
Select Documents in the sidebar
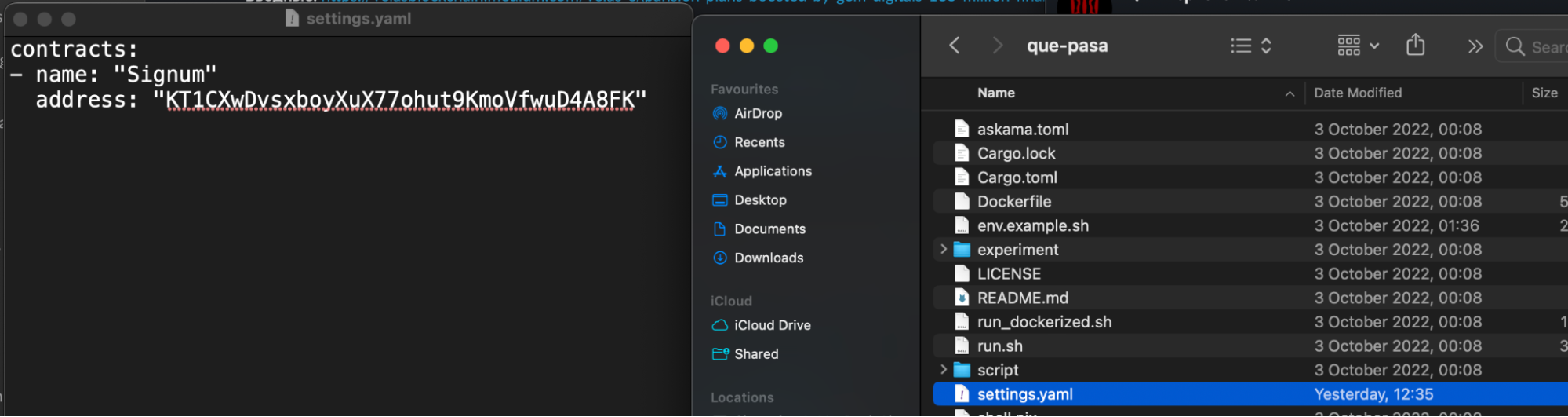(x=769, y=229)
